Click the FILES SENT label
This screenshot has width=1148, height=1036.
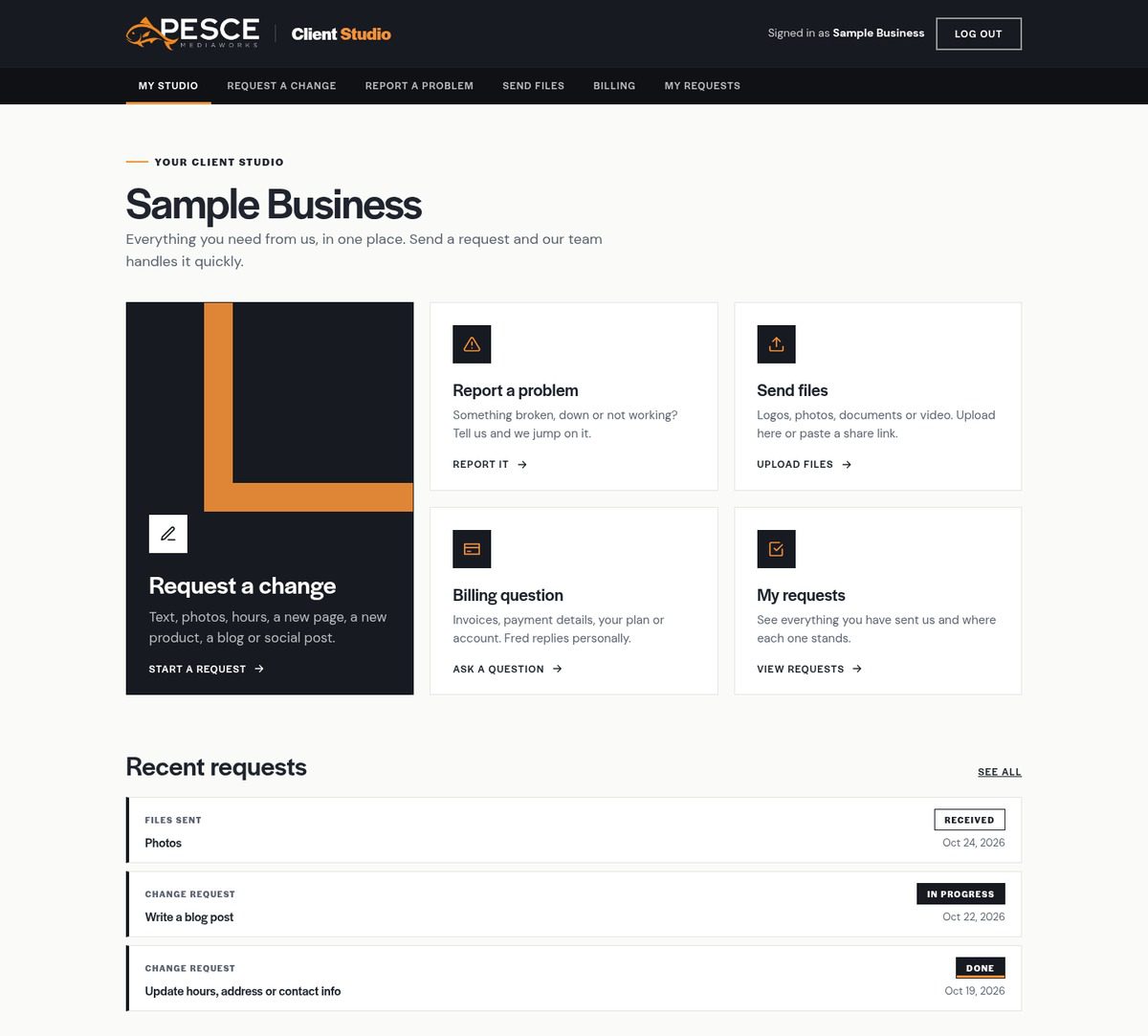(173, 820)
